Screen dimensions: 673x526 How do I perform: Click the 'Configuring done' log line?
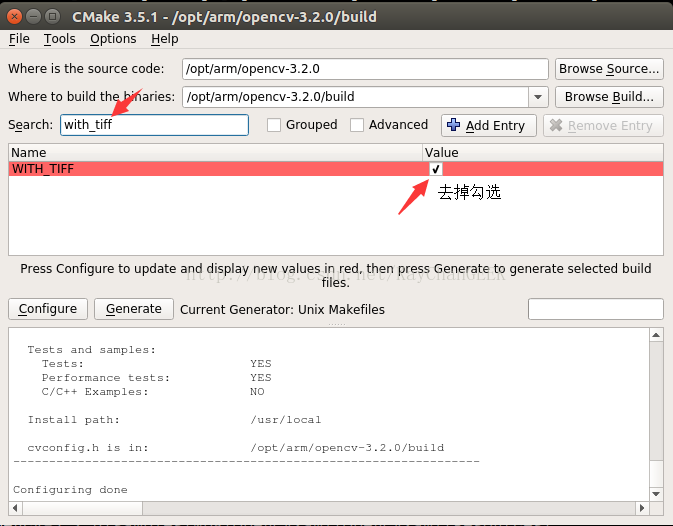point(70,490)
